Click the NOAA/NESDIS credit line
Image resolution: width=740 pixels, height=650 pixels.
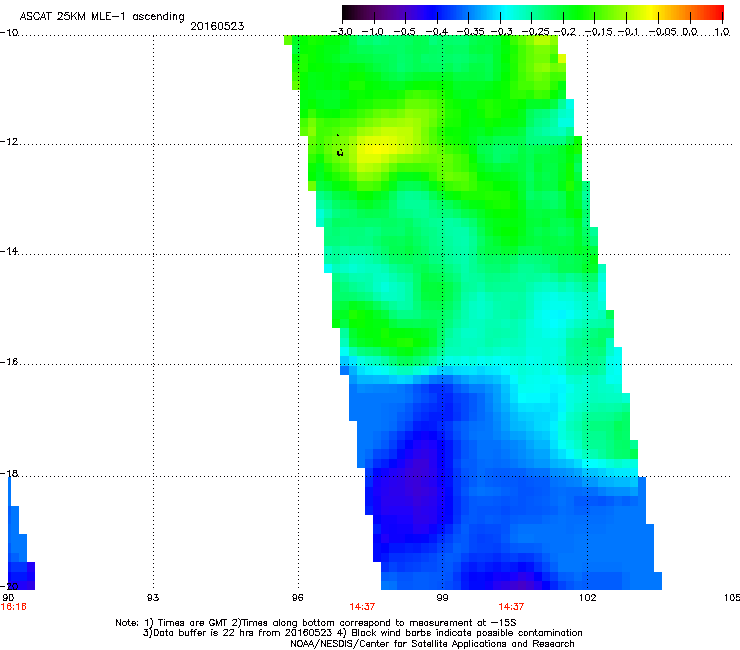pos(432,644)
